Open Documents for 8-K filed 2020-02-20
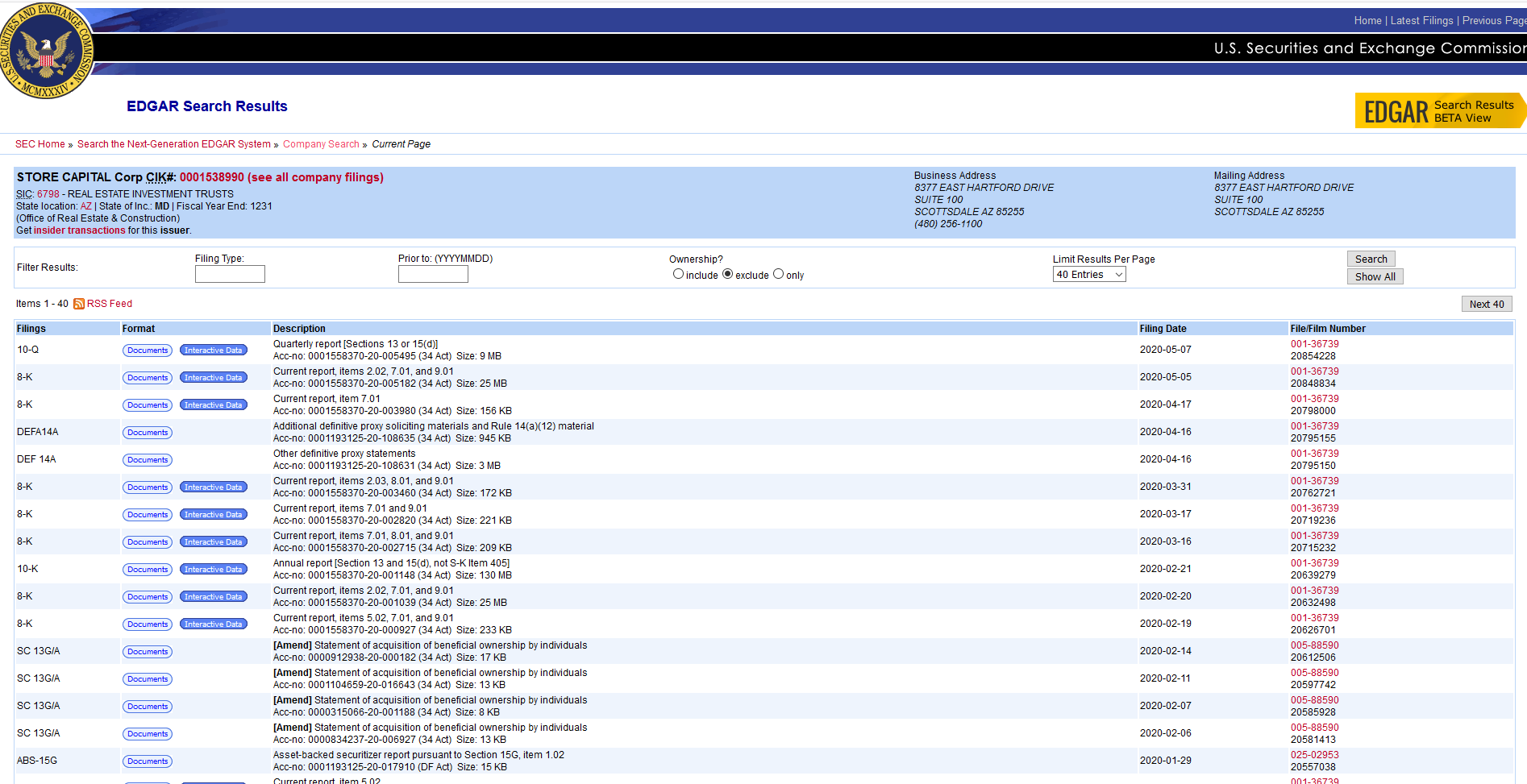The image size is (1527, 784). click(148, 597)
